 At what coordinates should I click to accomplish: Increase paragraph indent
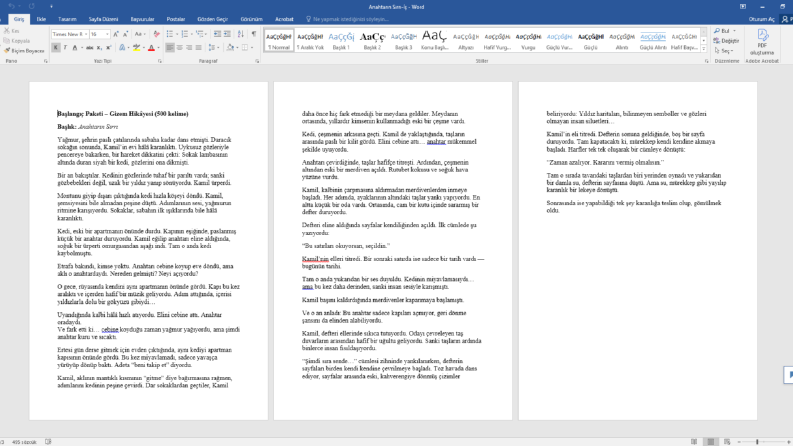click(227, 34)
